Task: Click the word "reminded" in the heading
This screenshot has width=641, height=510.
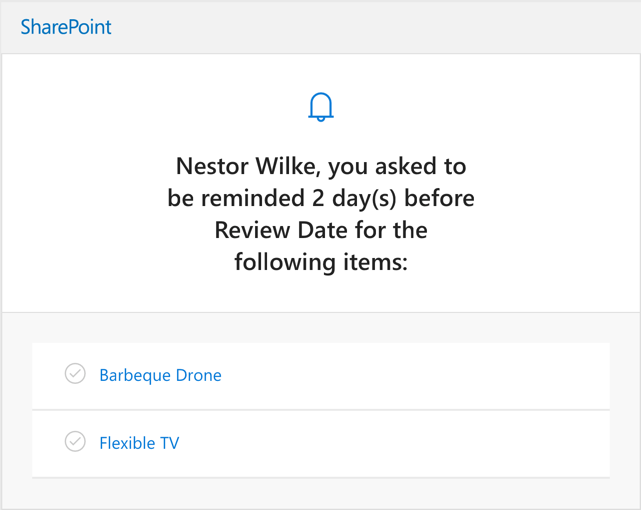Action: [x=249, y=198]
